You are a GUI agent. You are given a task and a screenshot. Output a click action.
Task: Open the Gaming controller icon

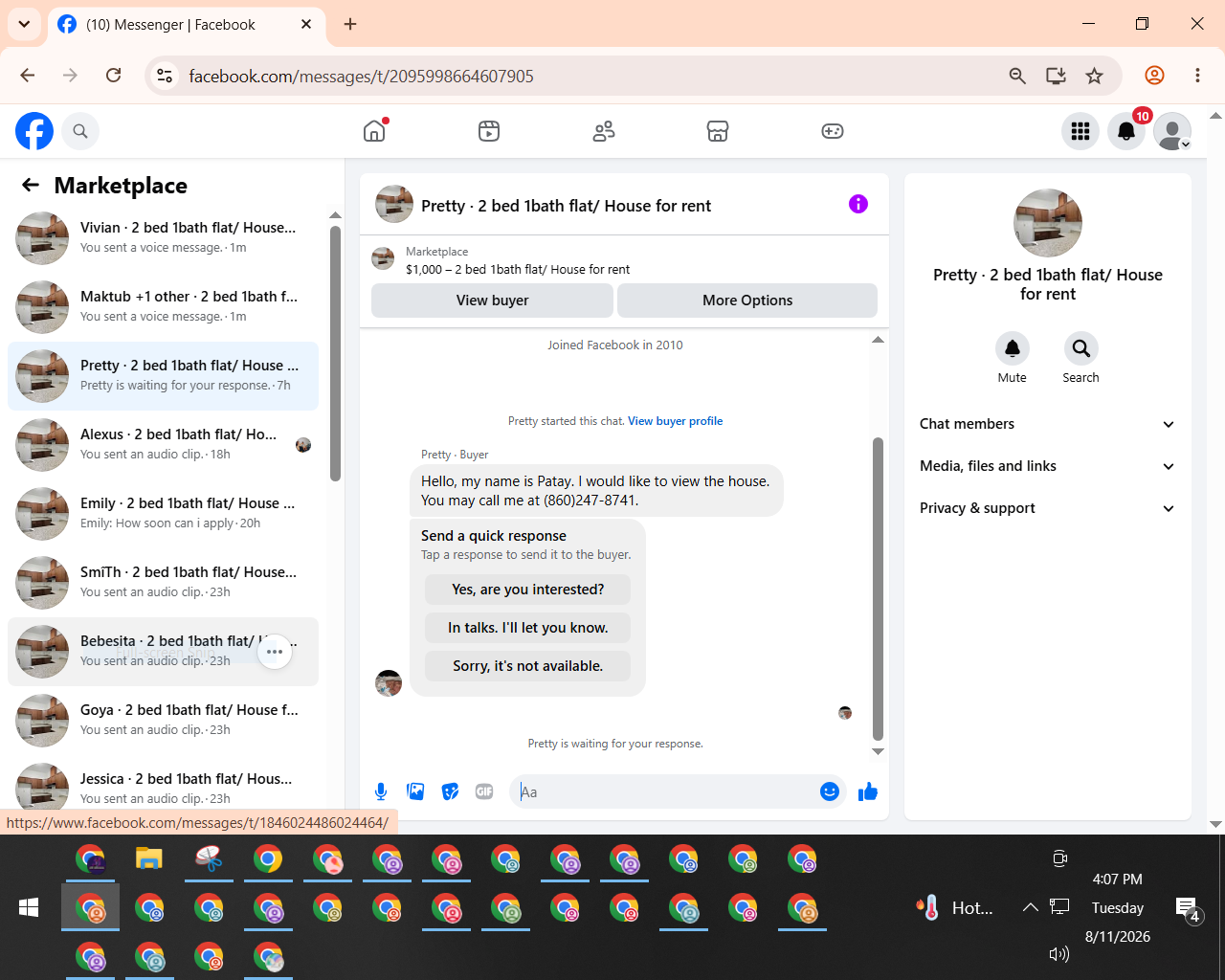click(x=833, y=131)
